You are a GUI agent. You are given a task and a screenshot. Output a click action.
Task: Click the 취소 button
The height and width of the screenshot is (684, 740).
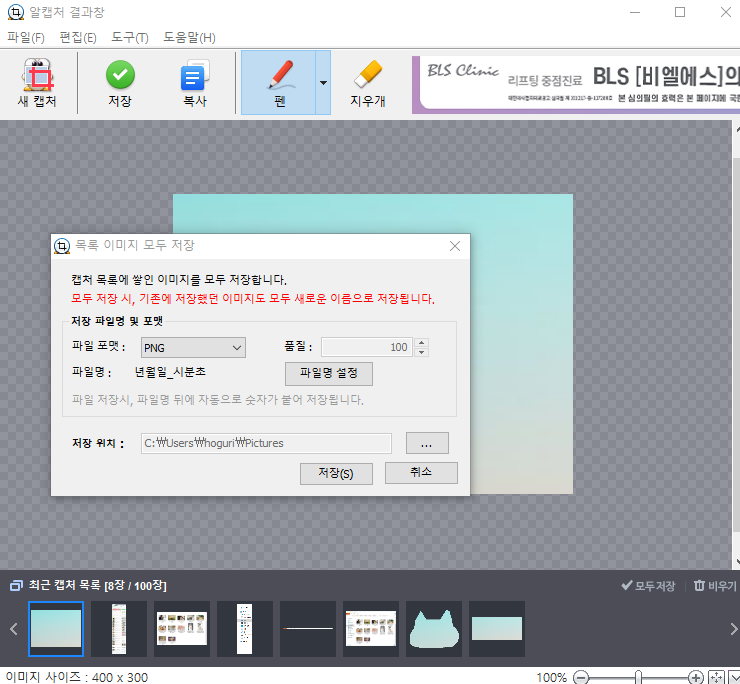[421, 473]
